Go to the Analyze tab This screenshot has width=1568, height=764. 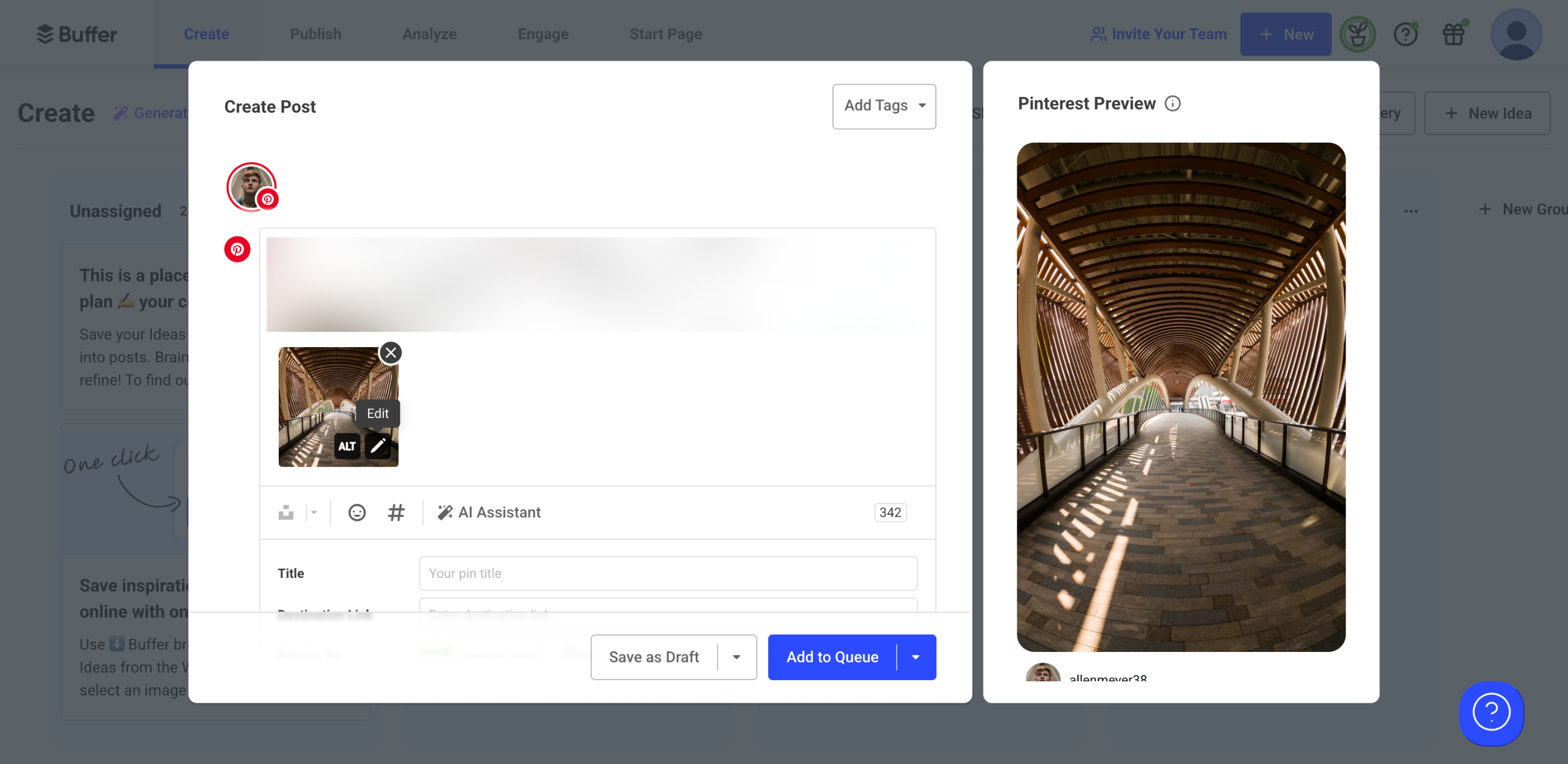[x=429, y=34]
